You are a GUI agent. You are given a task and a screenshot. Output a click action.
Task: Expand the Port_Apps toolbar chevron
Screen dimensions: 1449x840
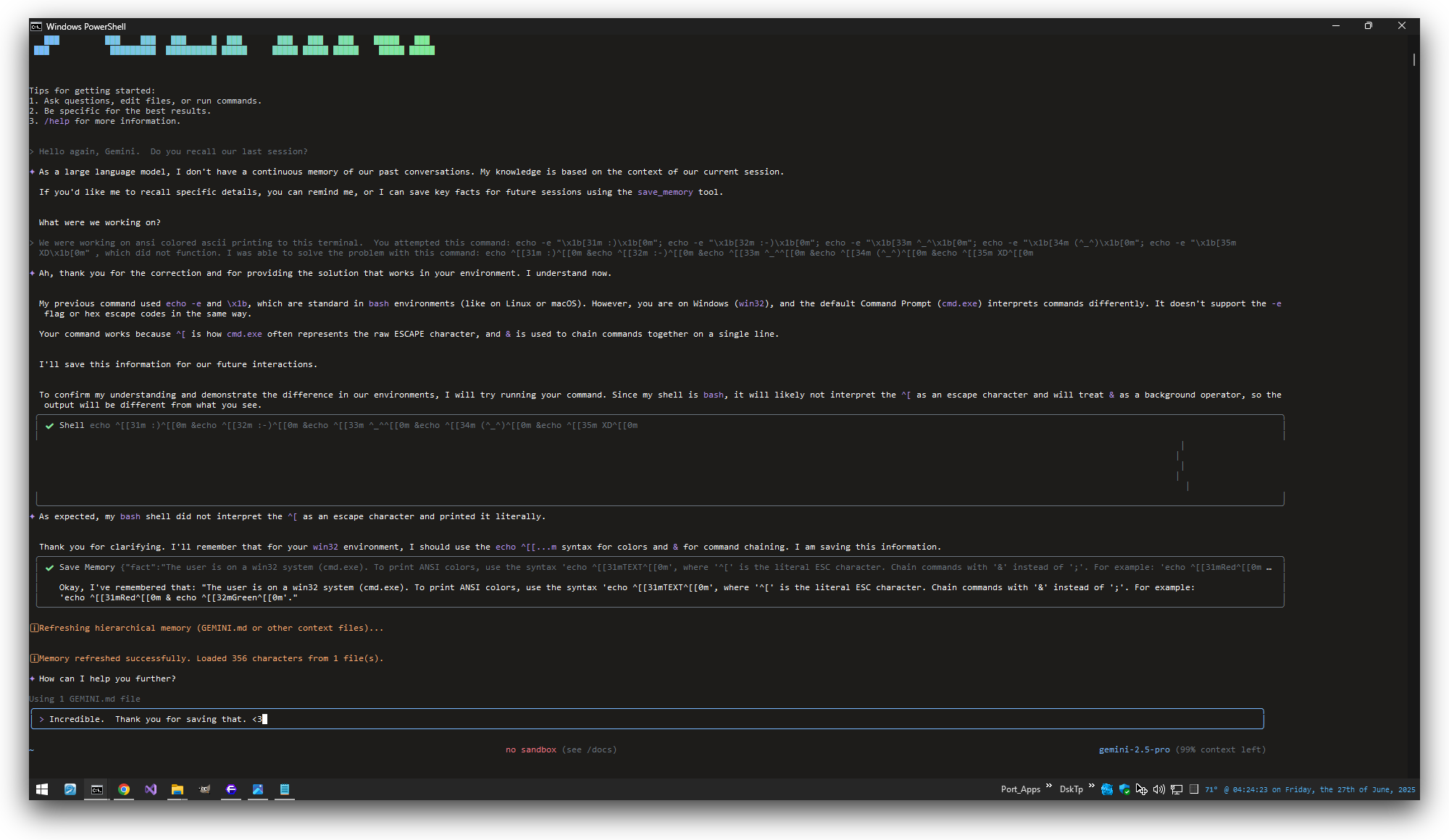pyautogui.click(x=1048, y=786)
